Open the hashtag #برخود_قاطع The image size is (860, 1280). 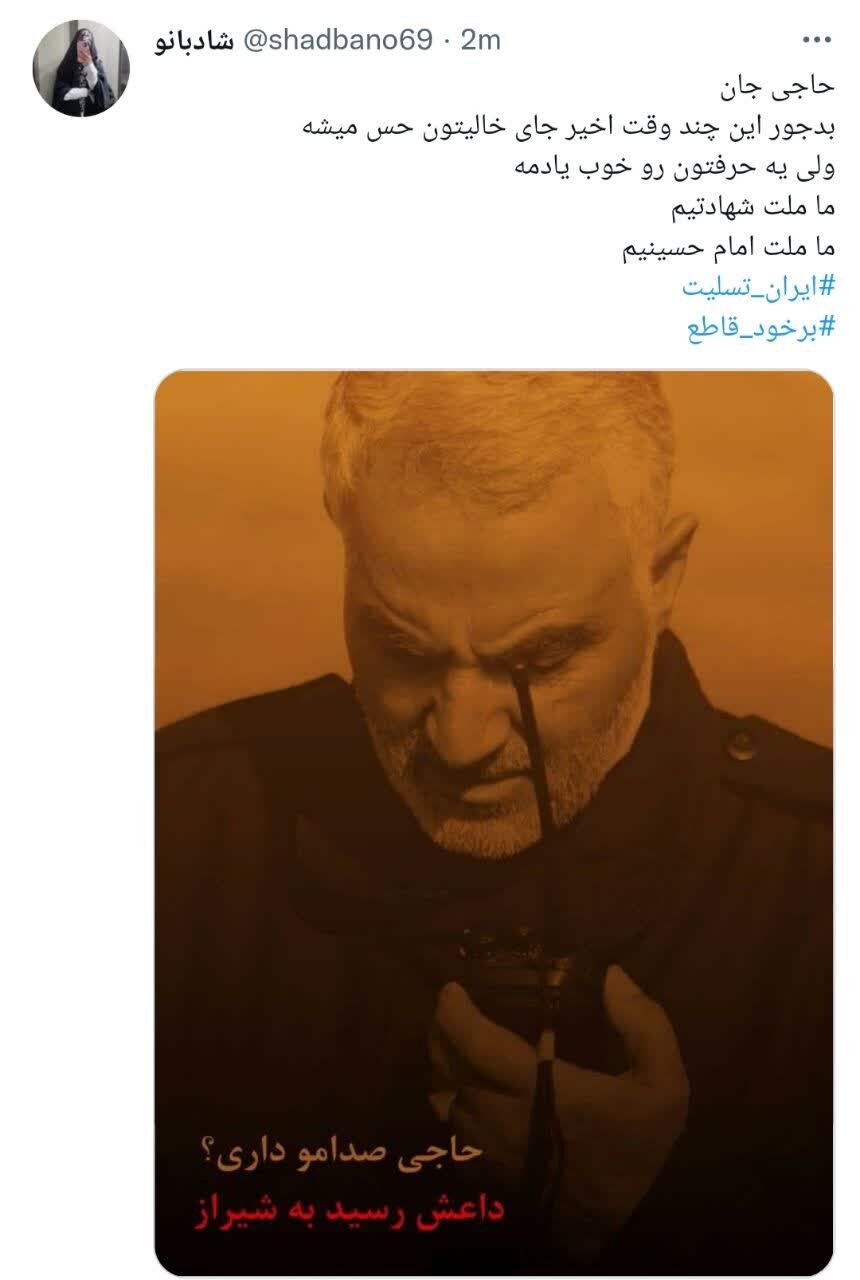pyautogui.click(x=760, y=328)
